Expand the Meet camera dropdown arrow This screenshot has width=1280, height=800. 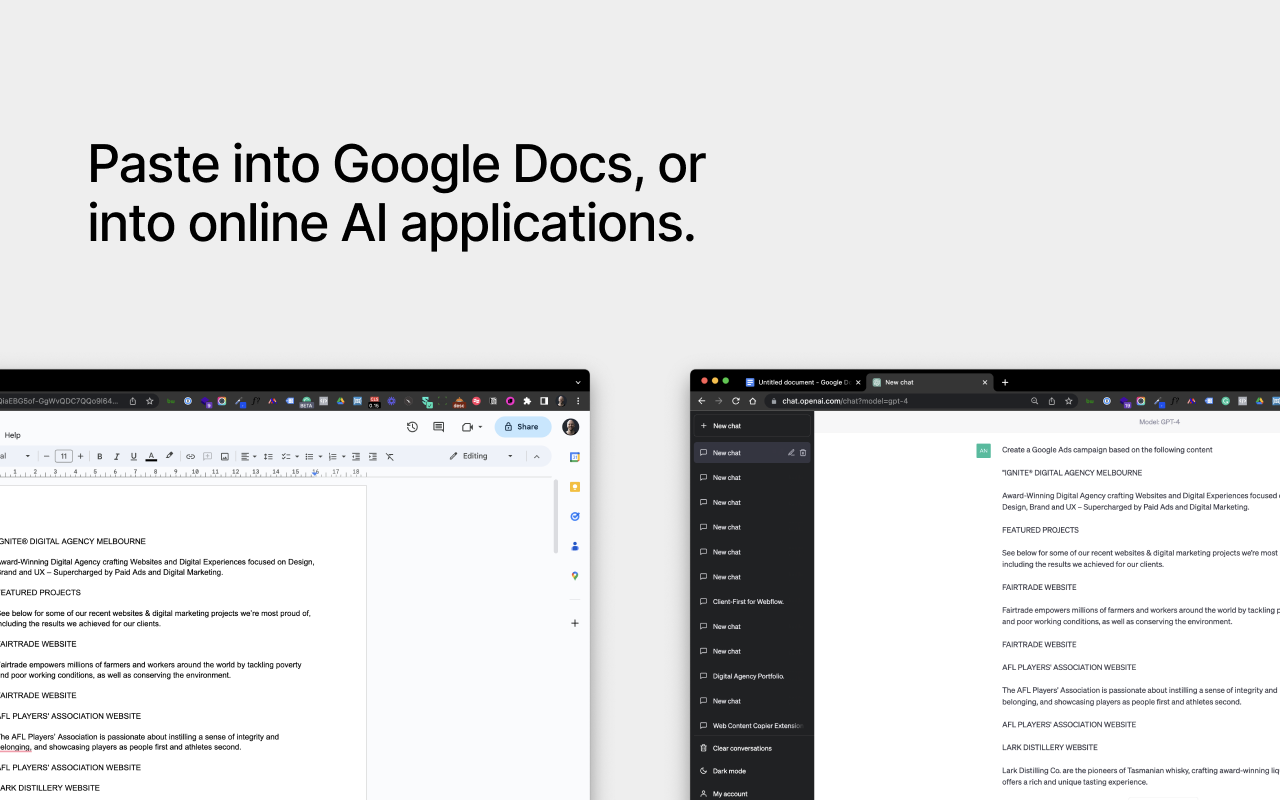(x=480, y=427)
